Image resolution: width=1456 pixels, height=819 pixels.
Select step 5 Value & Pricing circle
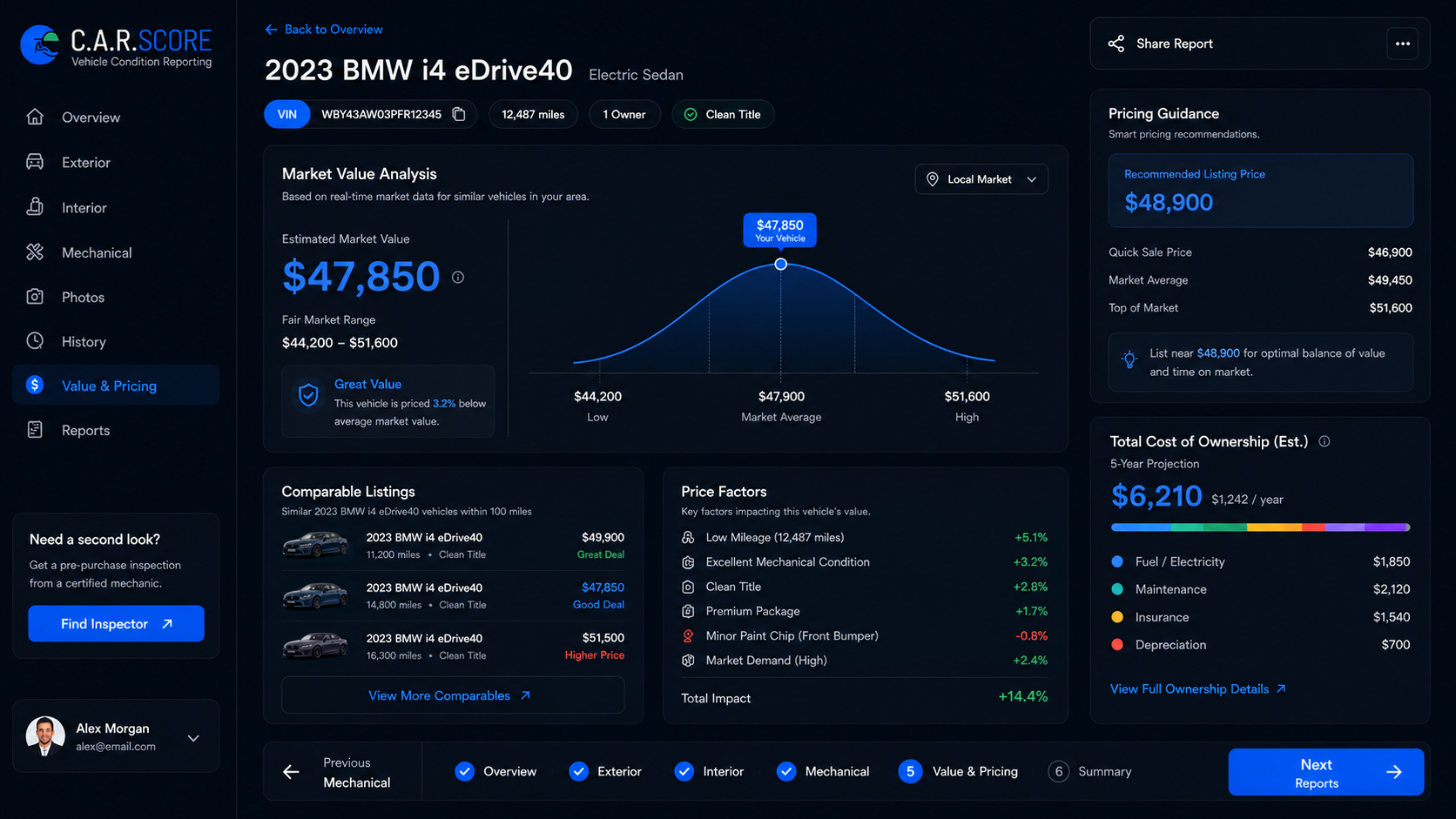910,771
